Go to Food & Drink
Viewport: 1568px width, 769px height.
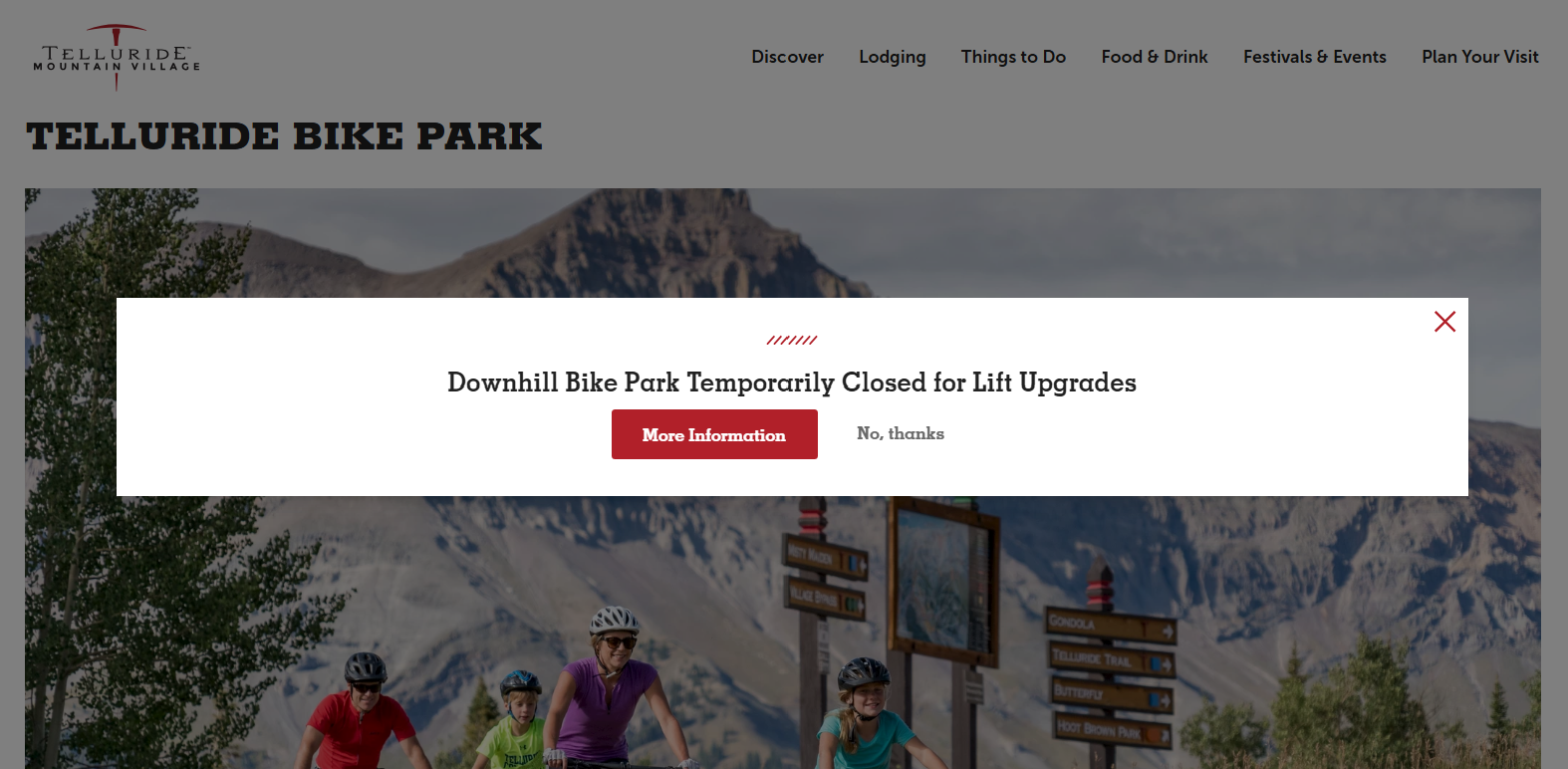point(1155,57)
